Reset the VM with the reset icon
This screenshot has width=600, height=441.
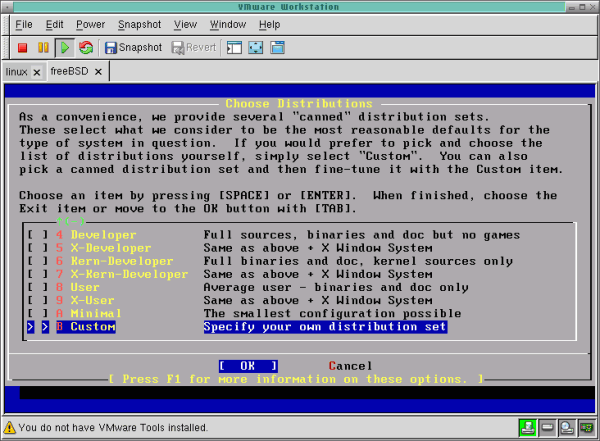[86, 48]
